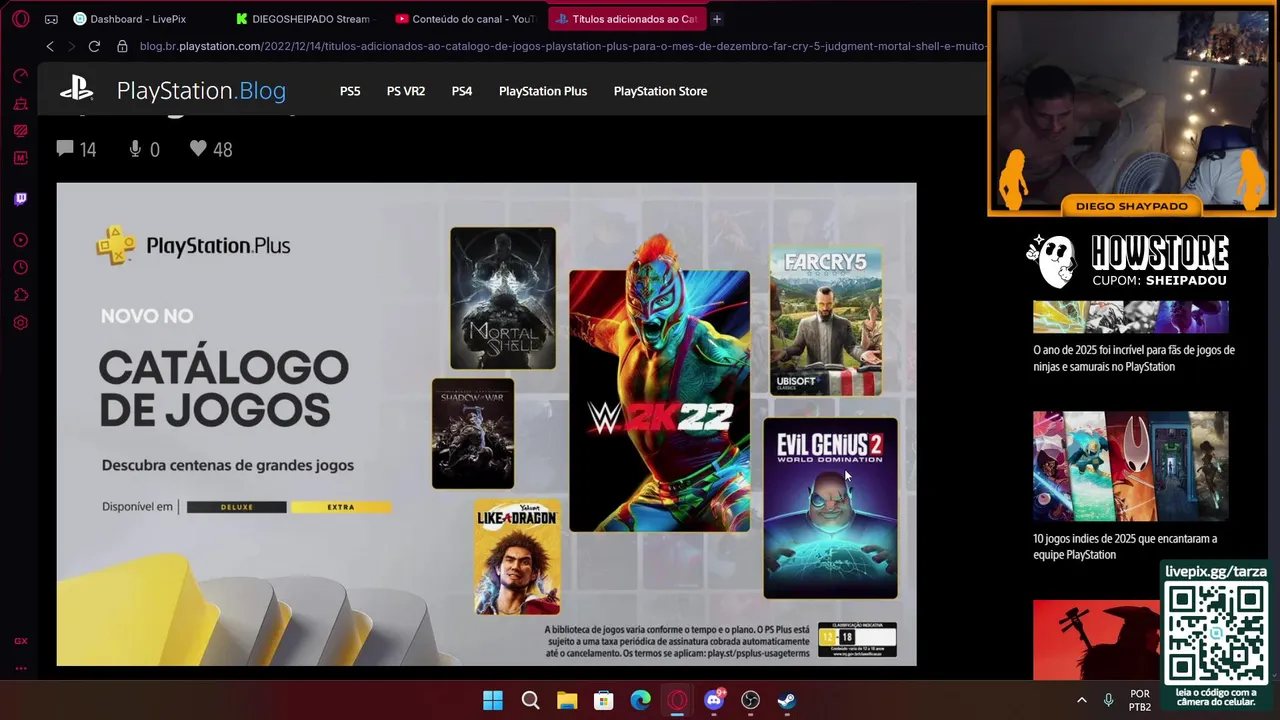This screenshot has width=1280, height=720.
Task: Click the indie games article thumbnail
Action: pos(1130,466)
